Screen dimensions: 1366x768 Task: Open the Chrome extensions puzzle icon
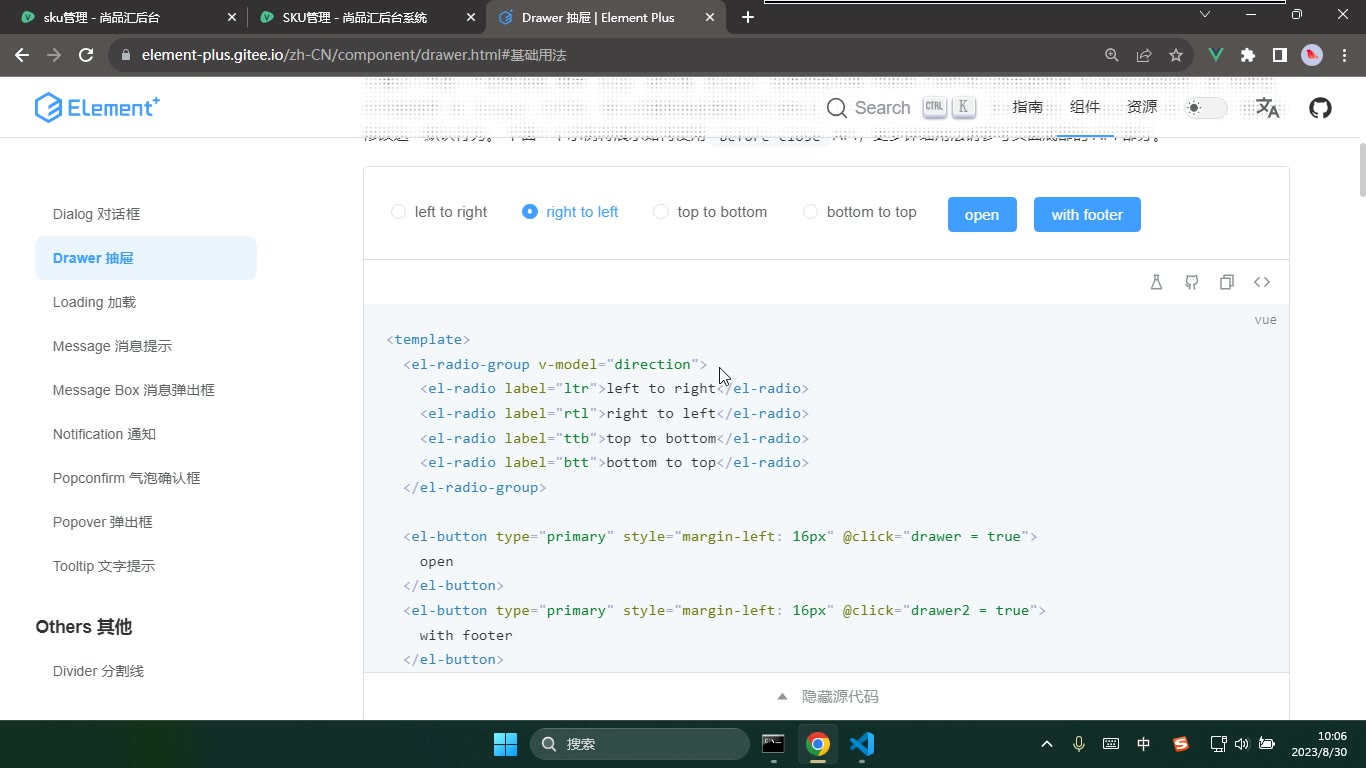(x=1248, y=55)
